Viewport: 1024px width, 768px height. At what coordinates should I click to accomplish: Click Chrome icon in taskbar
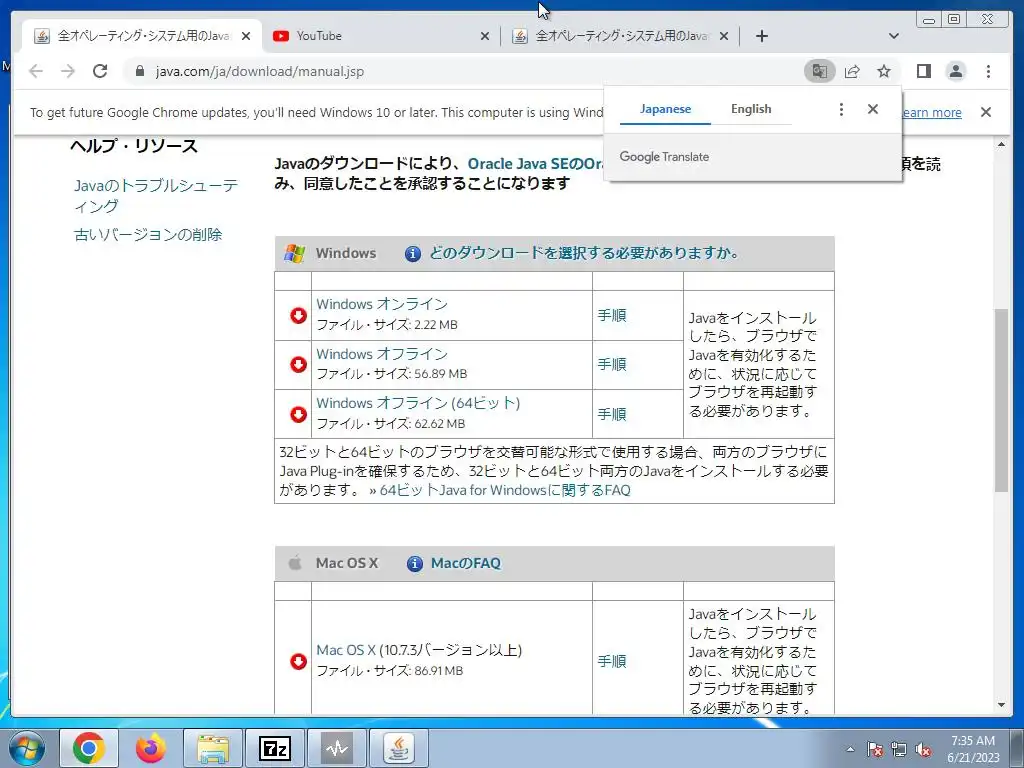89,748
